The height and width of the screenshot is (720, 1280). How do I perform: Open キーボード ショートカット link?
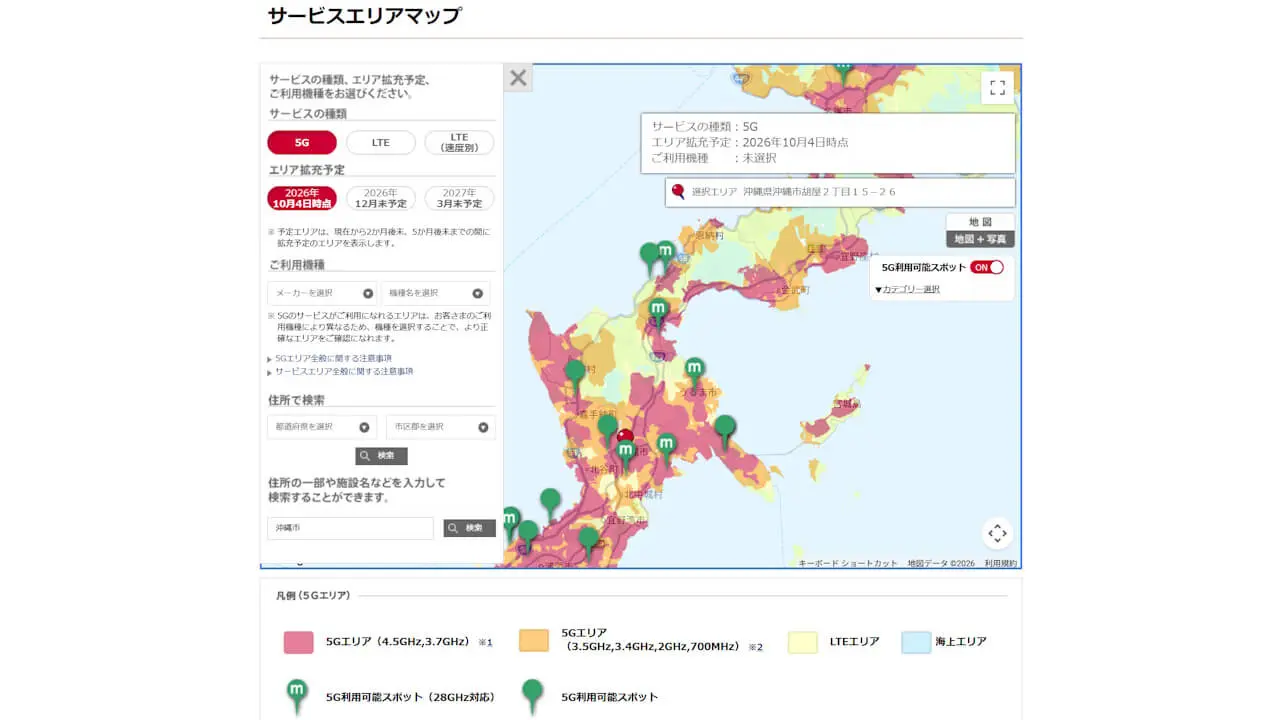(x=848, y=563)
